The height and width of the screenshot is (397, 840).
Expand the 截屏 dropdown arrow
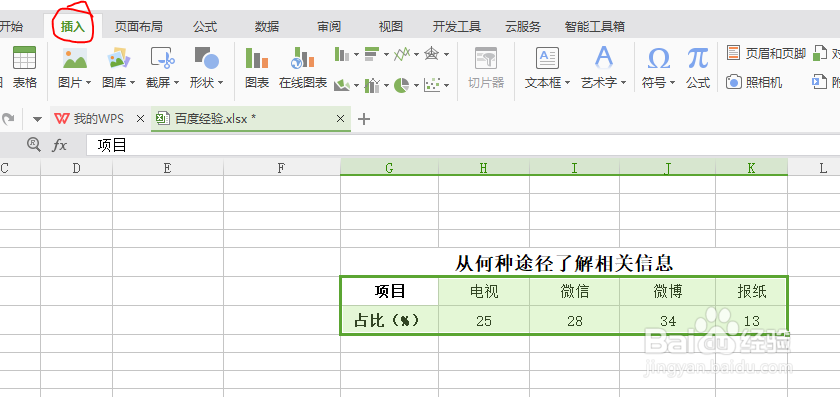click(x=176, y=84)
